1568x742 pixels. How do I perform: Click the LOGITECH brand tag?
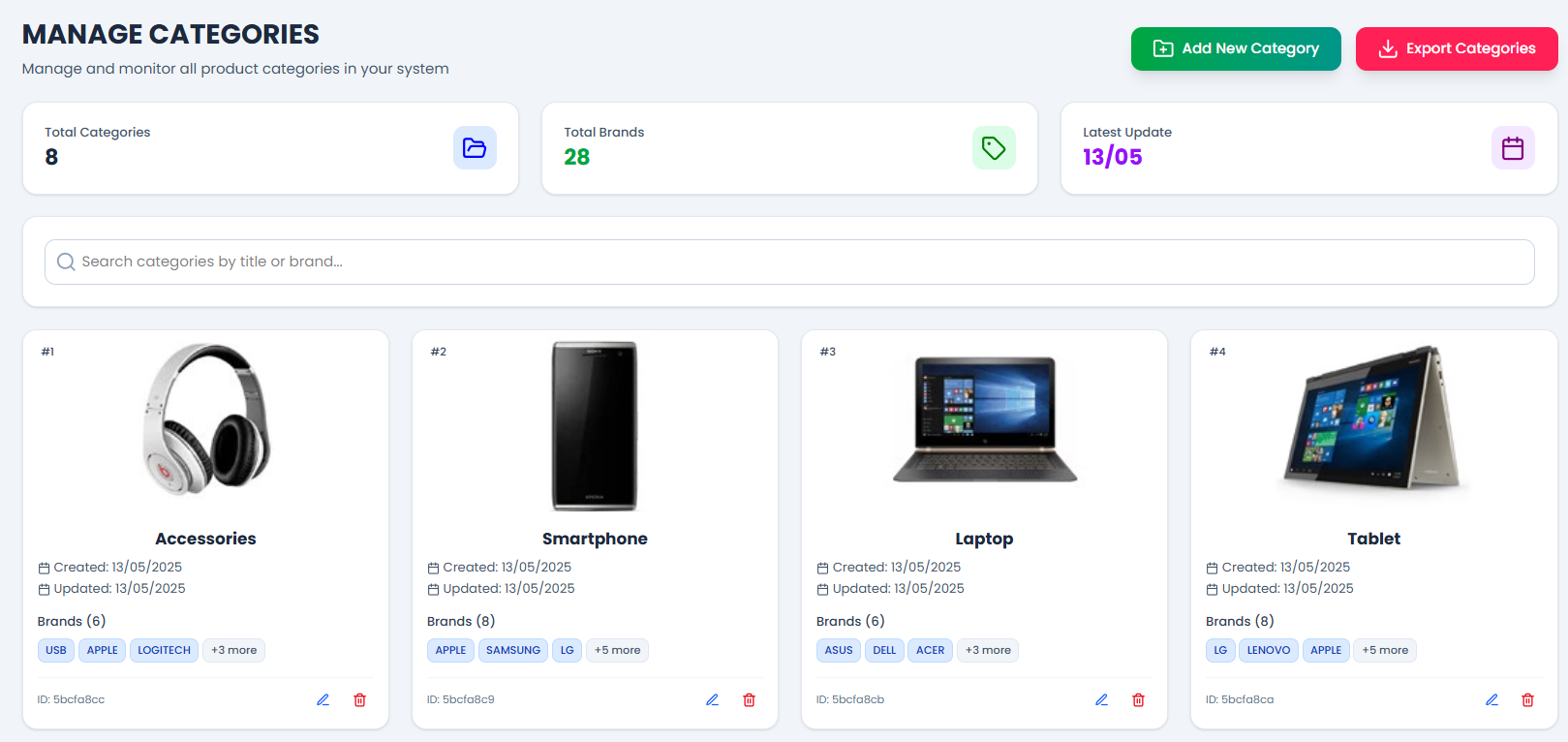tap(165, 650)
